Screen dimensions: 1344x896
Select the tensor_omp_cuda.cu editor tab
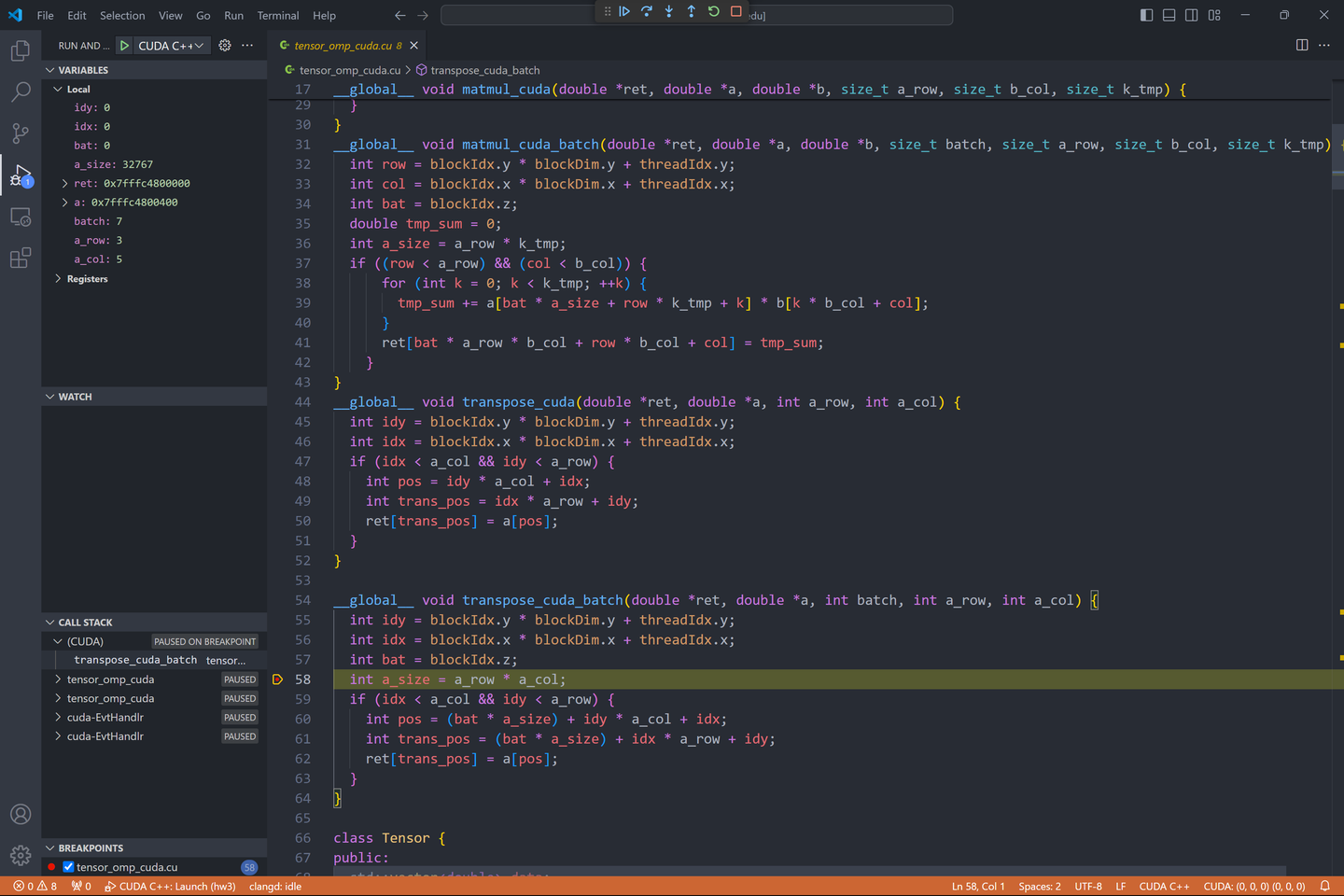tap(343, 44)
